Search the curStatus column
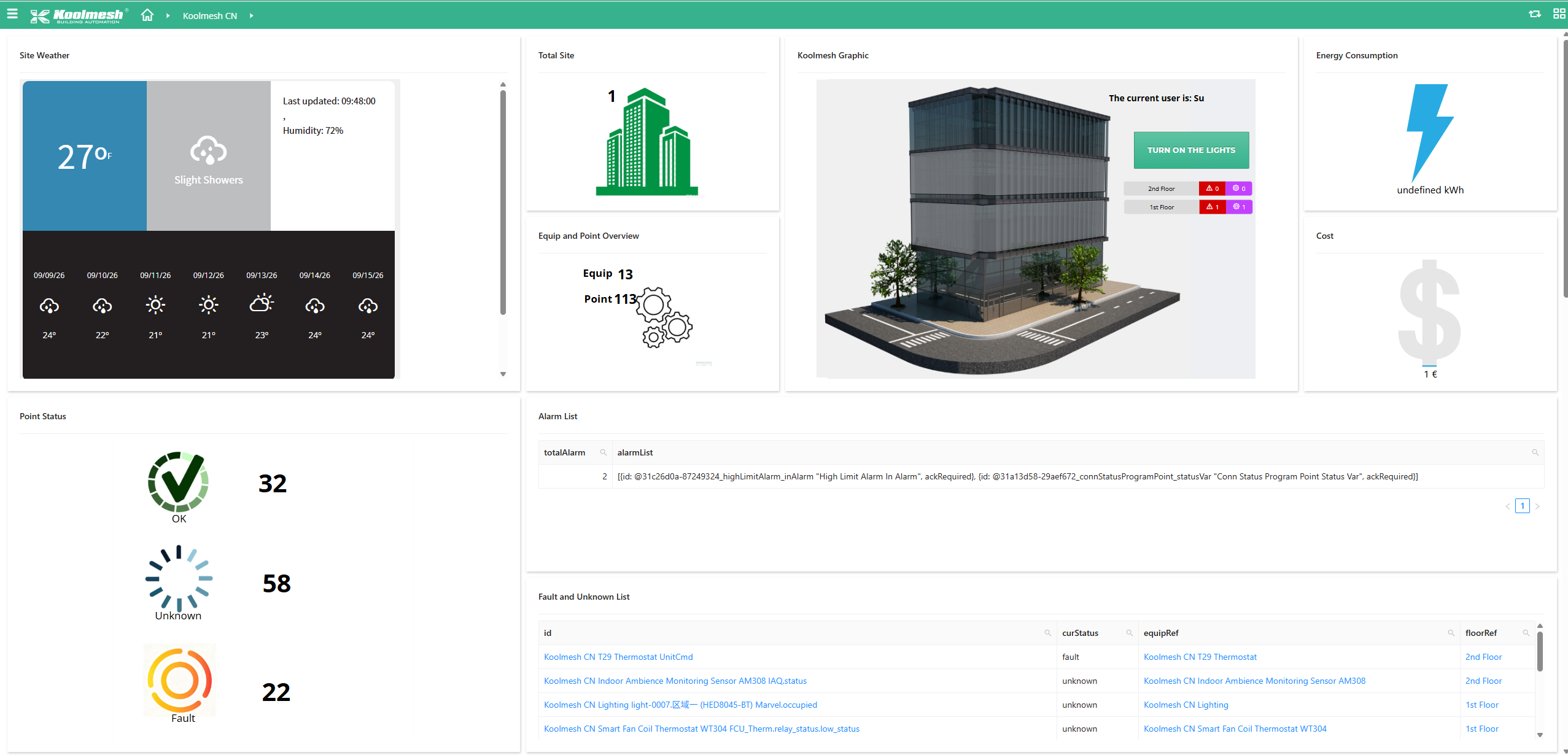This screenshot has height=755, width=1568. (1130, 633)
